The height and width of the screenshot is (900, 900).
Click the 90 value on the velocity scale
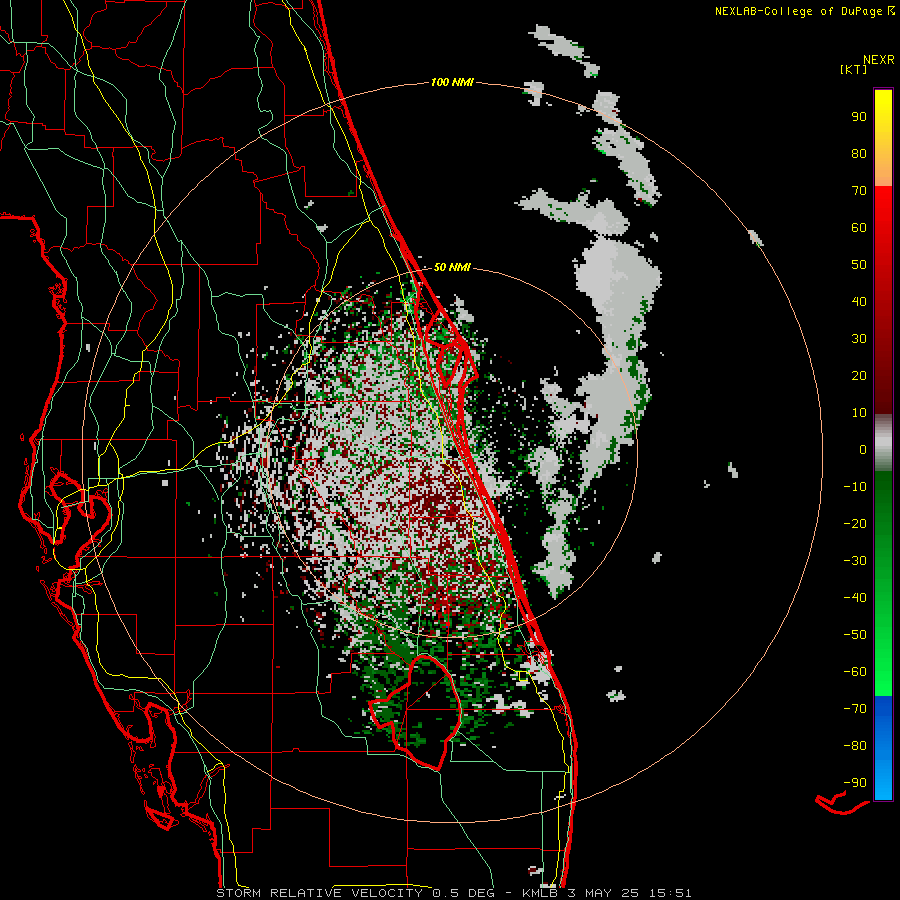[x=859, y=117]
